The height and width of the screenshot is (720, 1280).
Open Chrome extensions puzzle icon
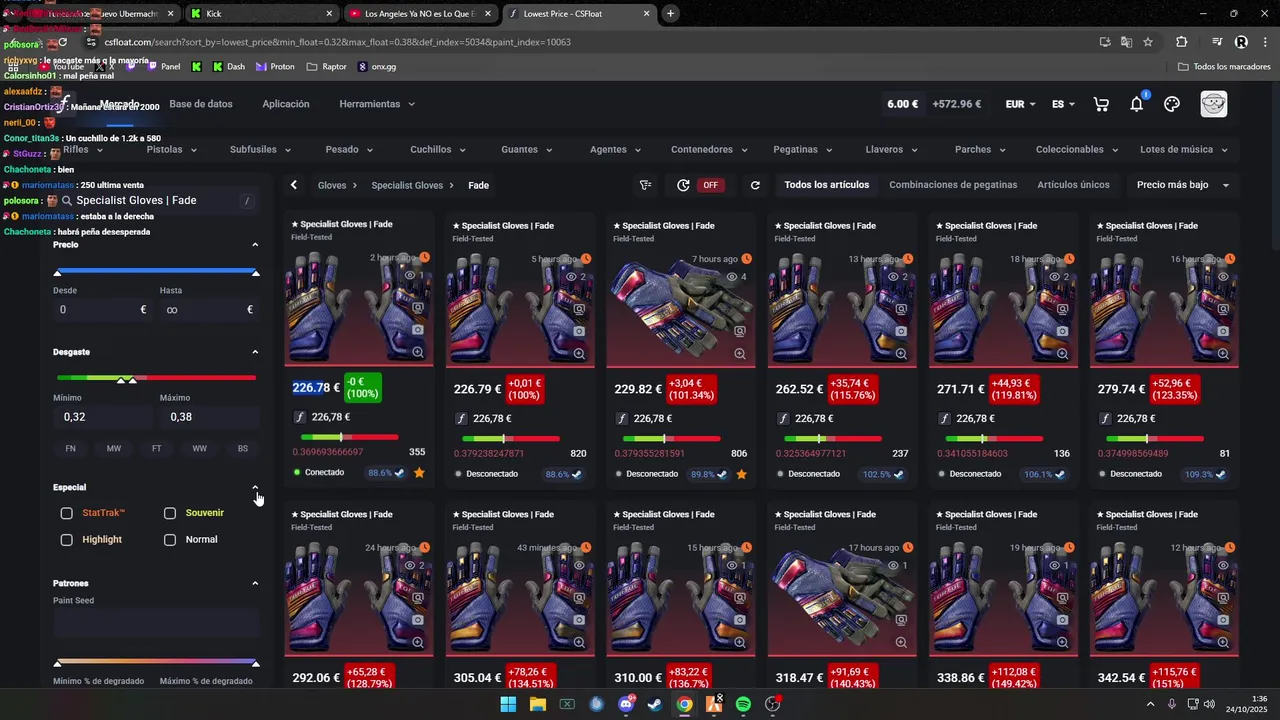[x=1182, y=42]
